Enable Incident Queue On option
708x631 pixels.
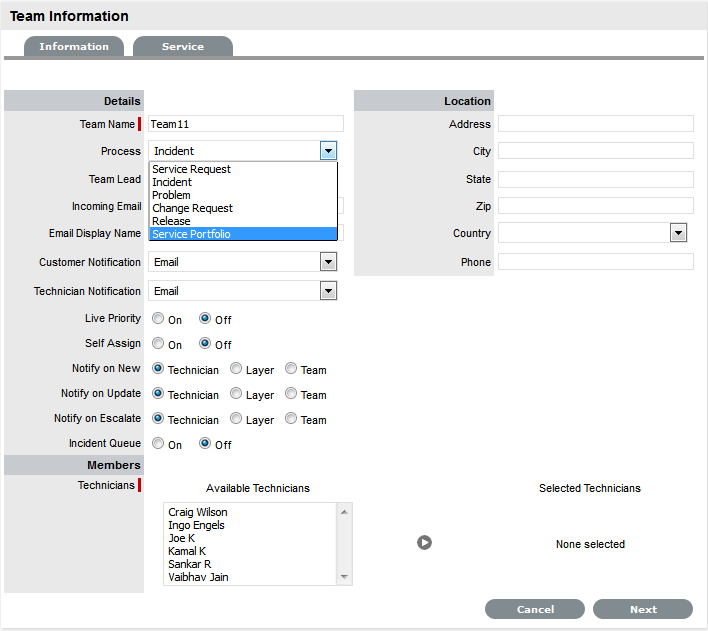(158, 444)
